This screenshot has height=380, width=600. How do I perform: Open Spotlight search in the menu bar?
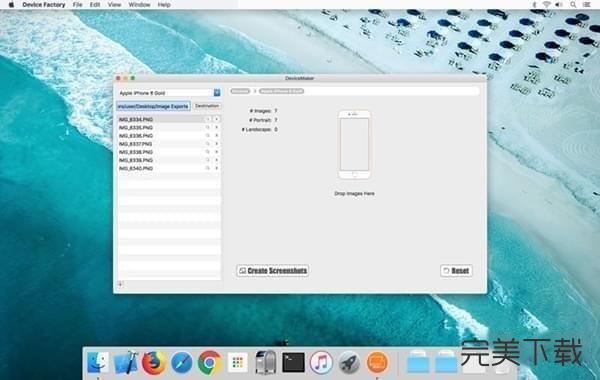pyautogui.click(x=573, y=5)
